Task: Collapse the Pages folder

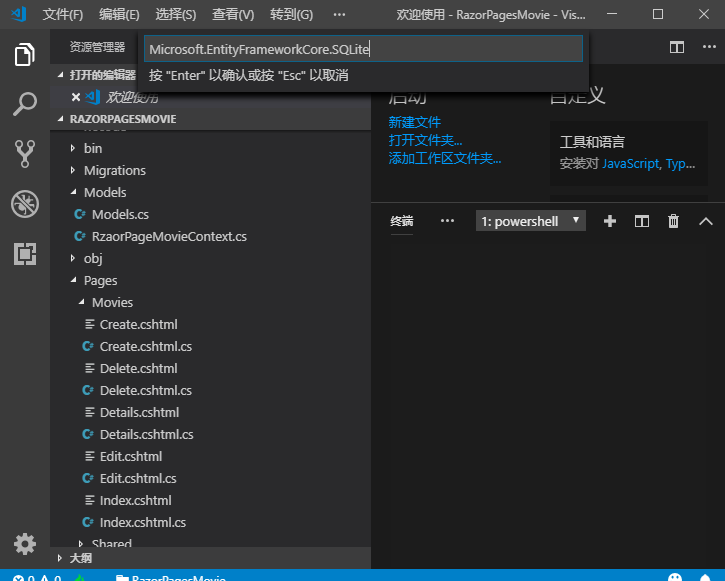Action: tap(74, 280)
